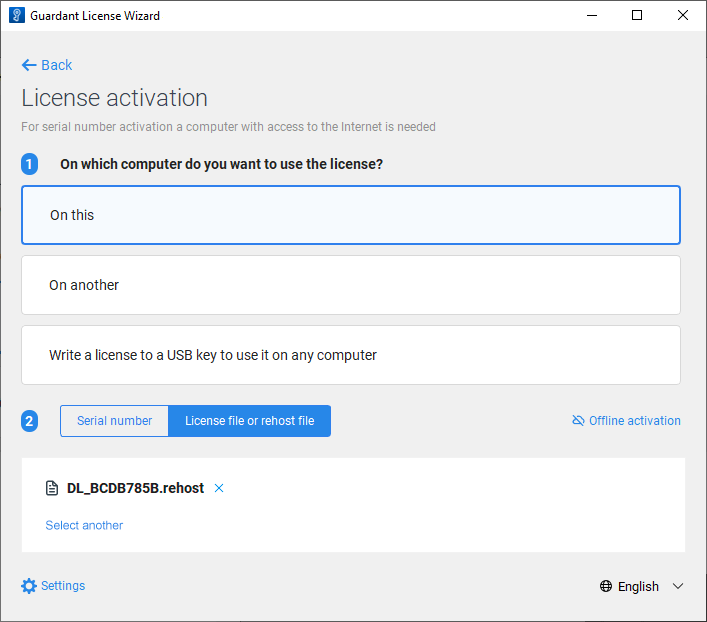Expand the English language dropdown
The image size is (707, 622).
[x=638, y=587]
